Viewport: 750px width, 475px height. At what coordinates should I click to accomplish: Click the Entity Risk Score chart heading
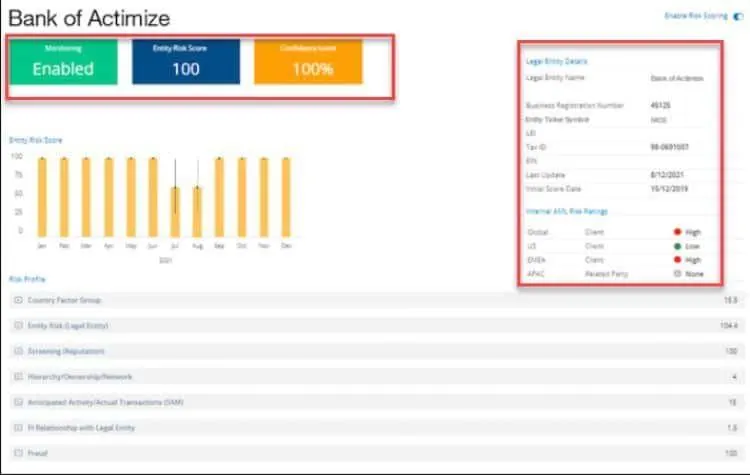point(35,140)
